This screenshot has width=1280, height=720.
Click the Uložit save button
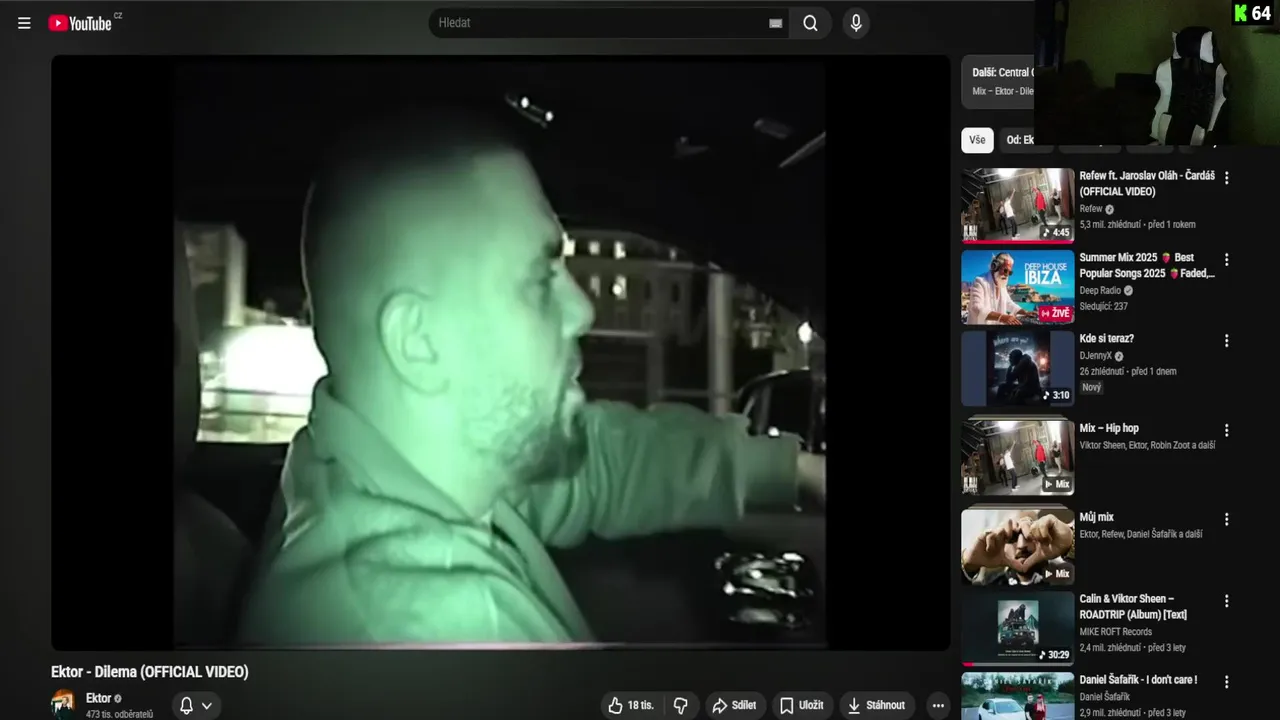[801, 705]
